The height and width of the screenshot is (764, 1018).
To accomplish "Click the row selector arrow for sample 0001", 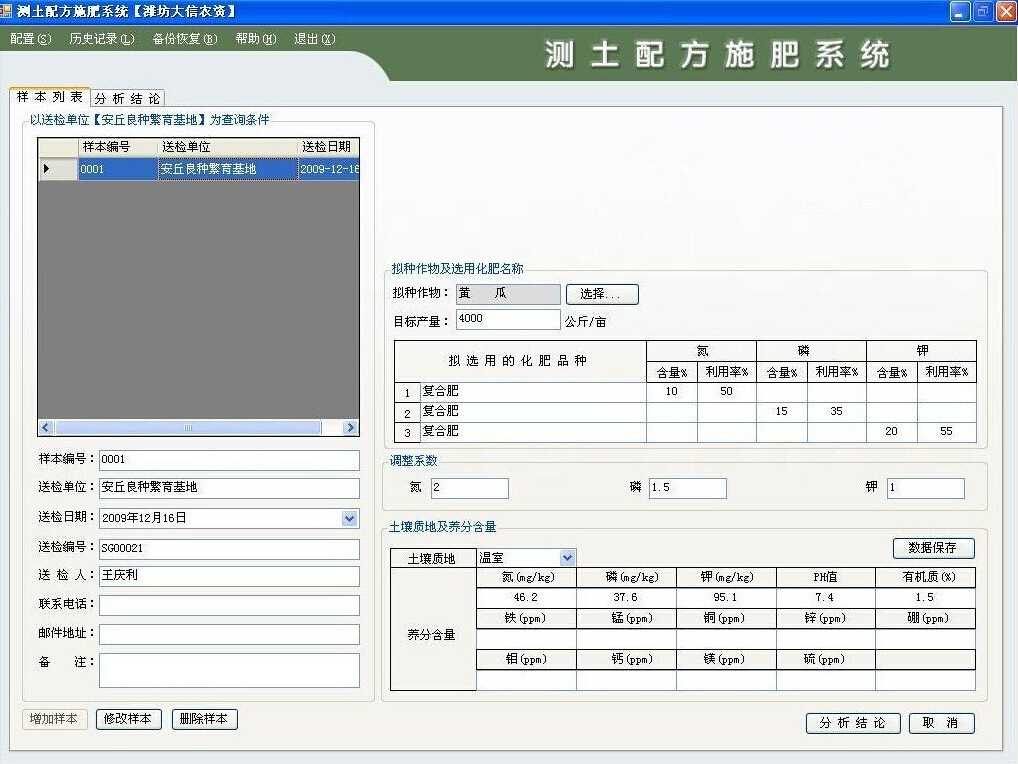I will click(46, 169).
